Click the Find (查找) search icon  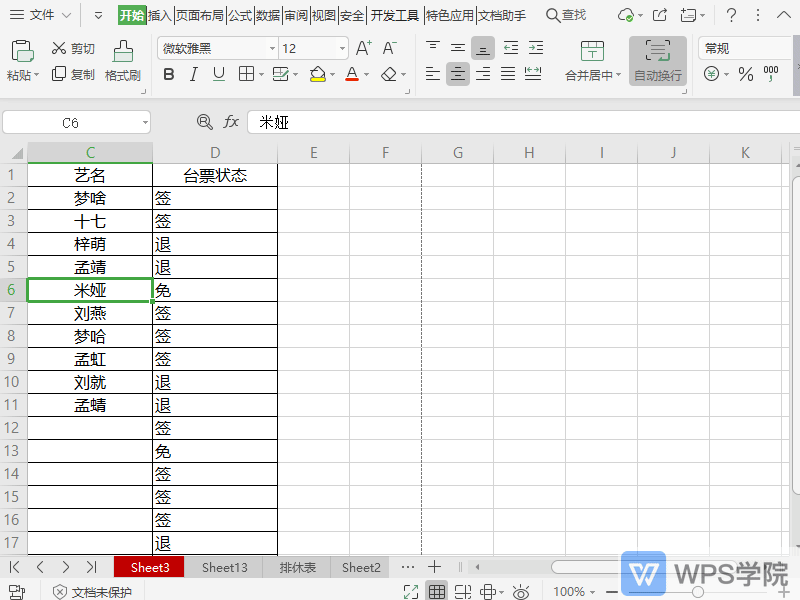554,15
